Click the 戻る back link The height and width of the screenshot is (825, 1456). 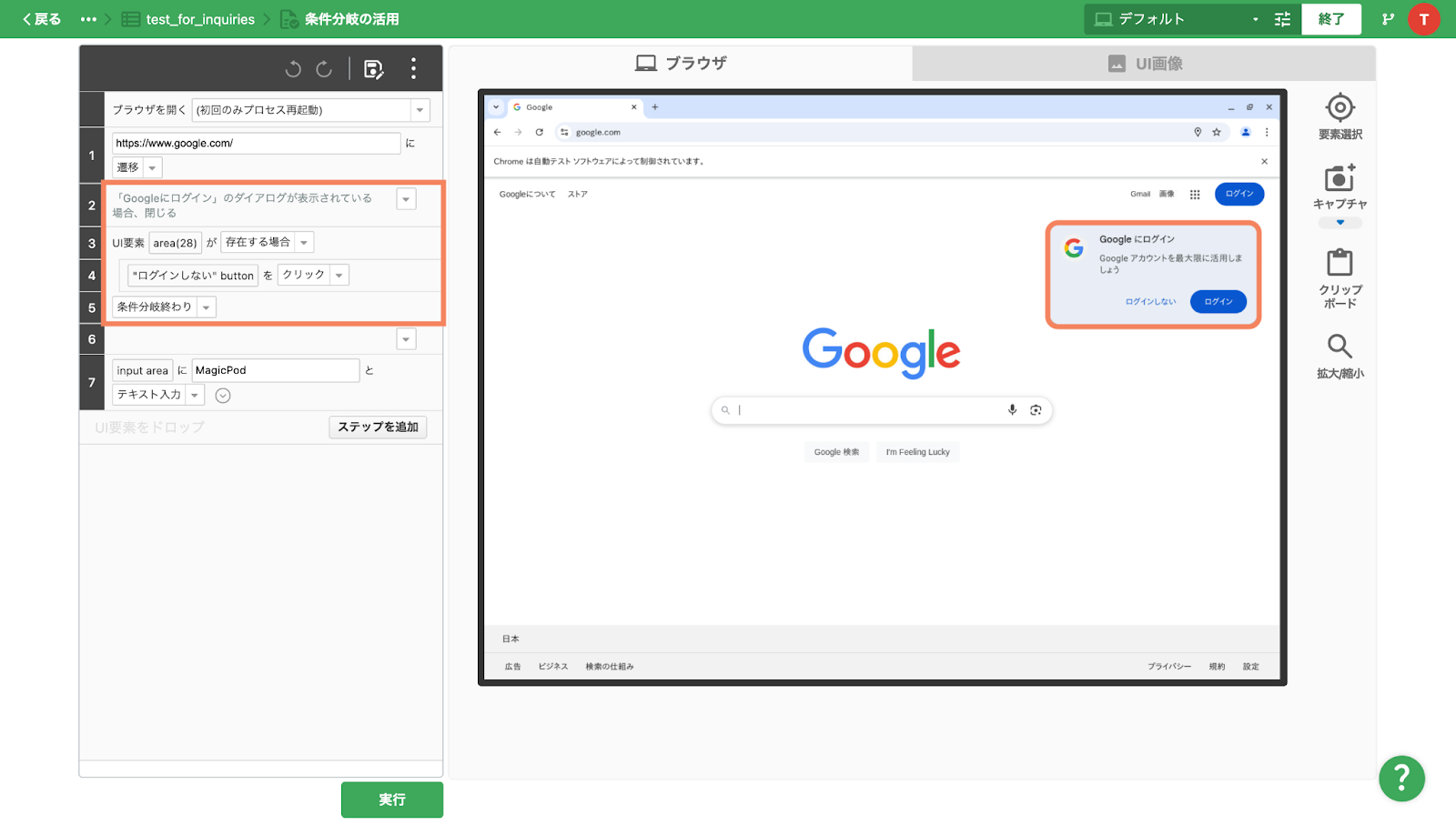(x=42, y=19)
